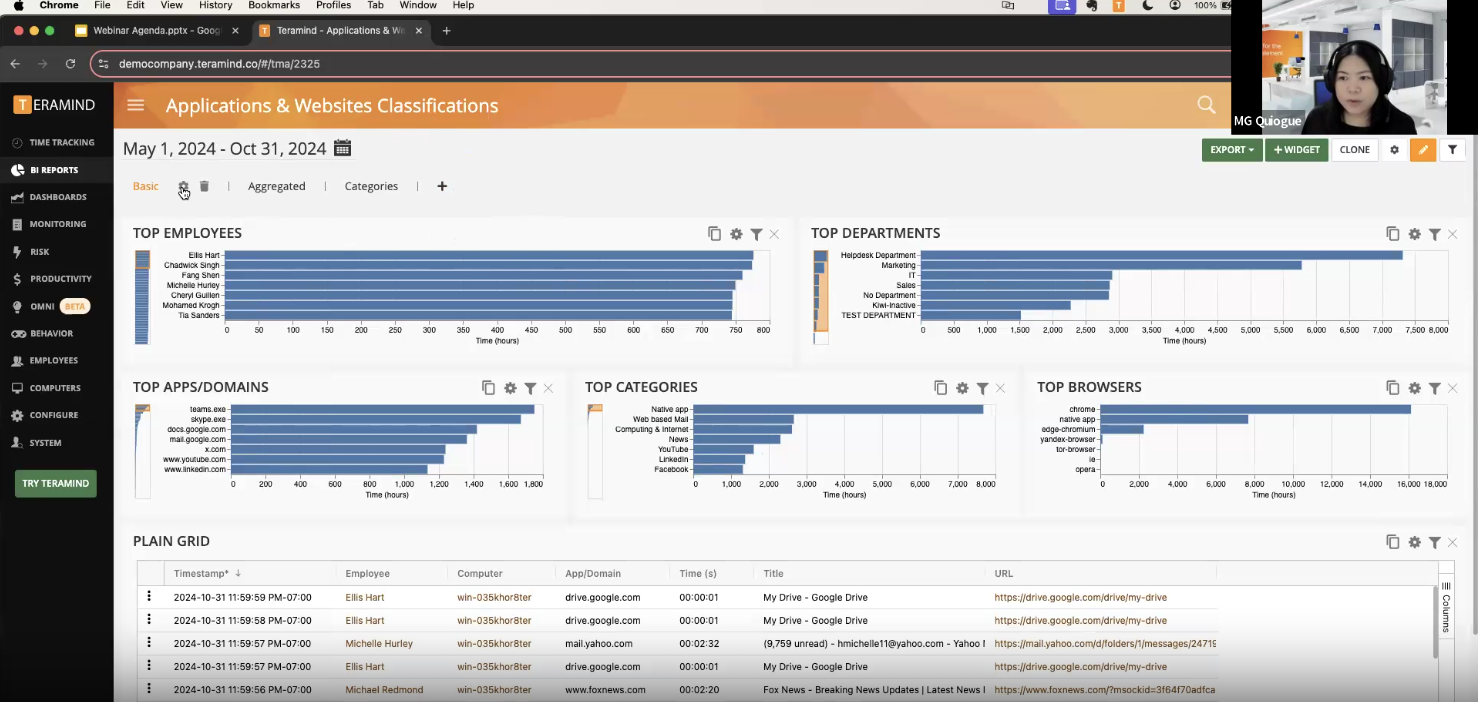This screenshot has width=1478, height=702.
Task: Filter the Top Employees widget
Action: (x=756, y=233)
